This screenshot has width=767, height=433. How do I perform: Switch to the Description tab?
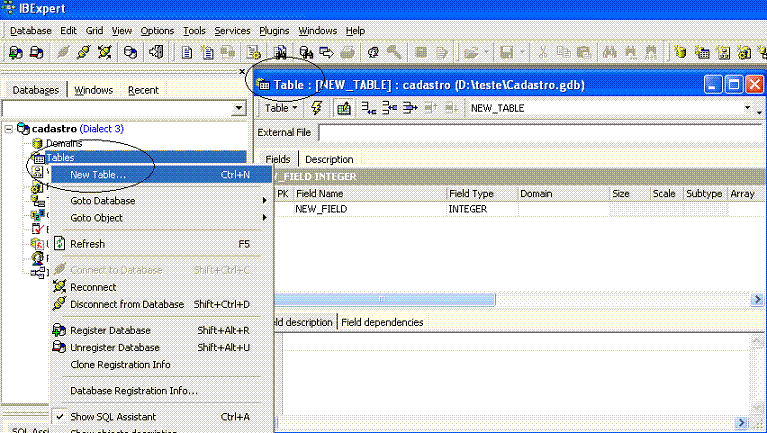[329, 160]
